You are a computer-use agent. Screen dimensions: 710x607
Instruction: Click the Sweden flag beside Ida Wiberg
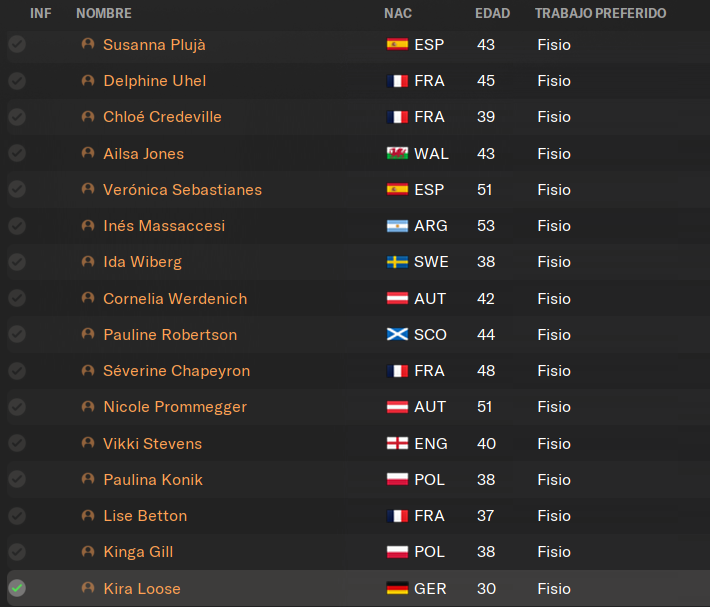coord(397,262)
